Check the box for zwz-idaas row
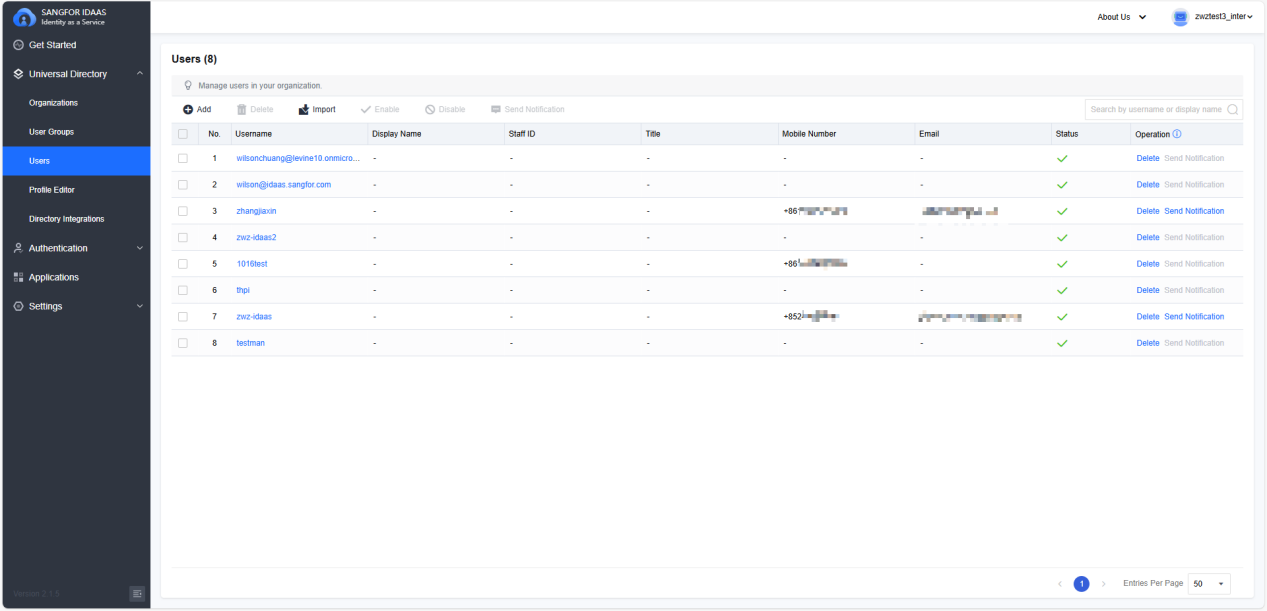The height and width of the screenshot is (611, 1267). 182,316
